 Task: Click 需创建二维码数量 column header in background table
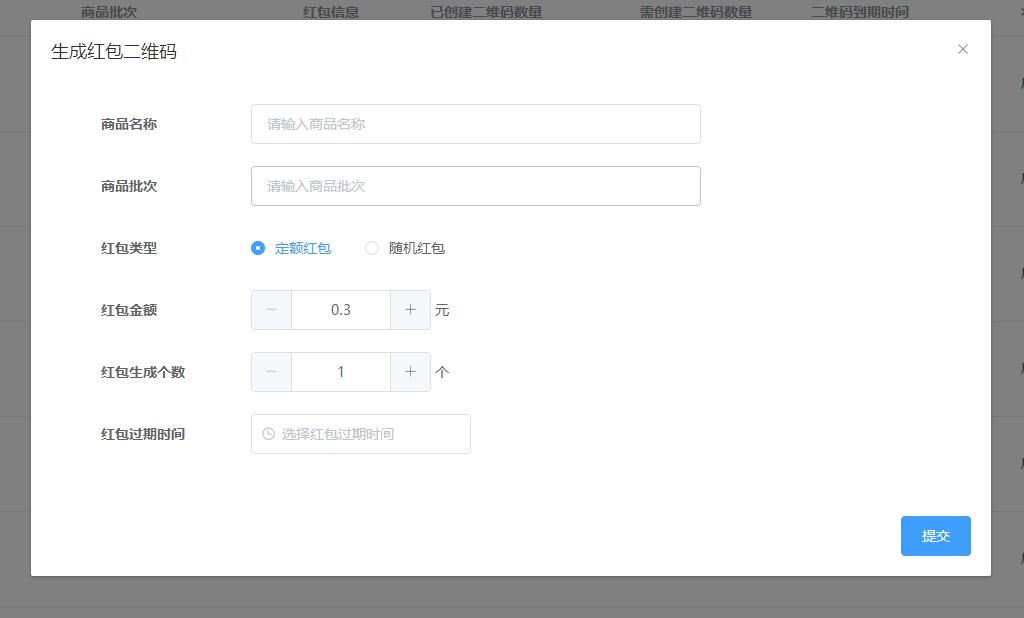[x=696, y=12]
